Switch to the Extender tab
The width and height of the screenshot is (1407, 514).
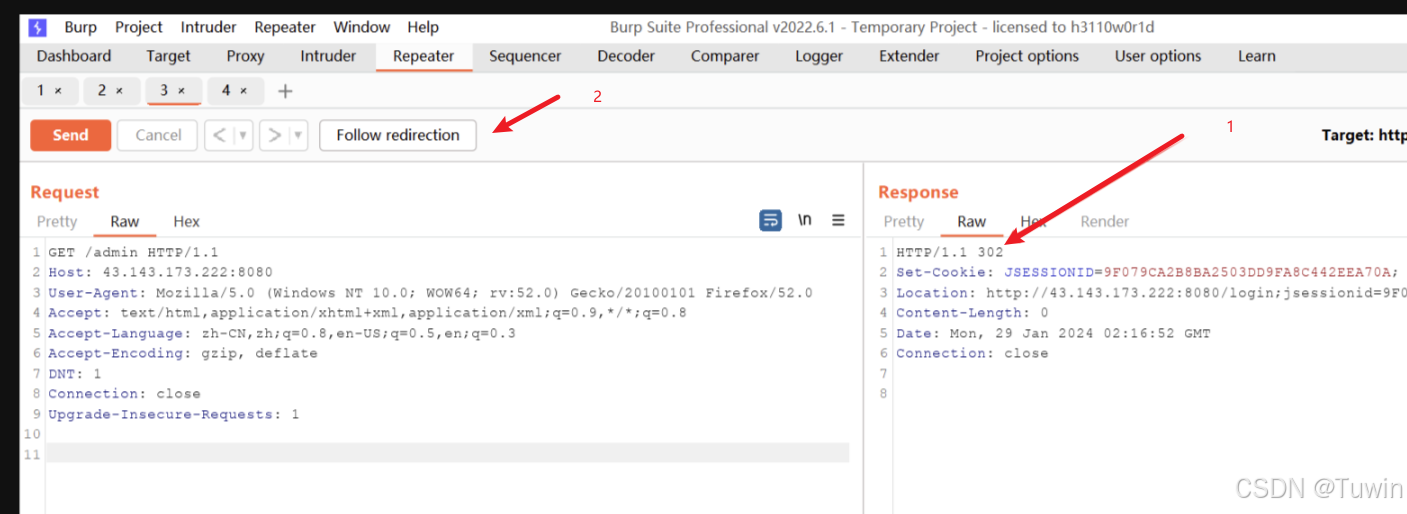pos(909,56)
